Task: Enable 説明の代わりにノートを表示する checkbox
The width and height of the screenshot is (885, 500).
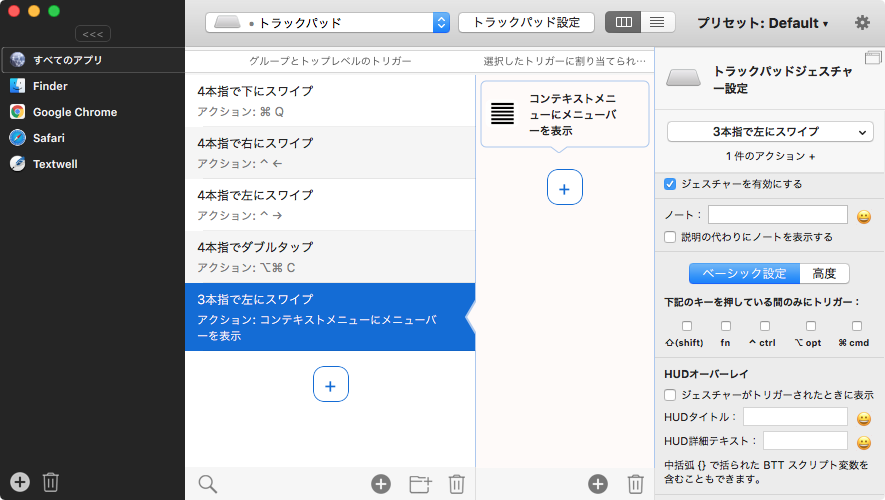Action: [670, 237]
